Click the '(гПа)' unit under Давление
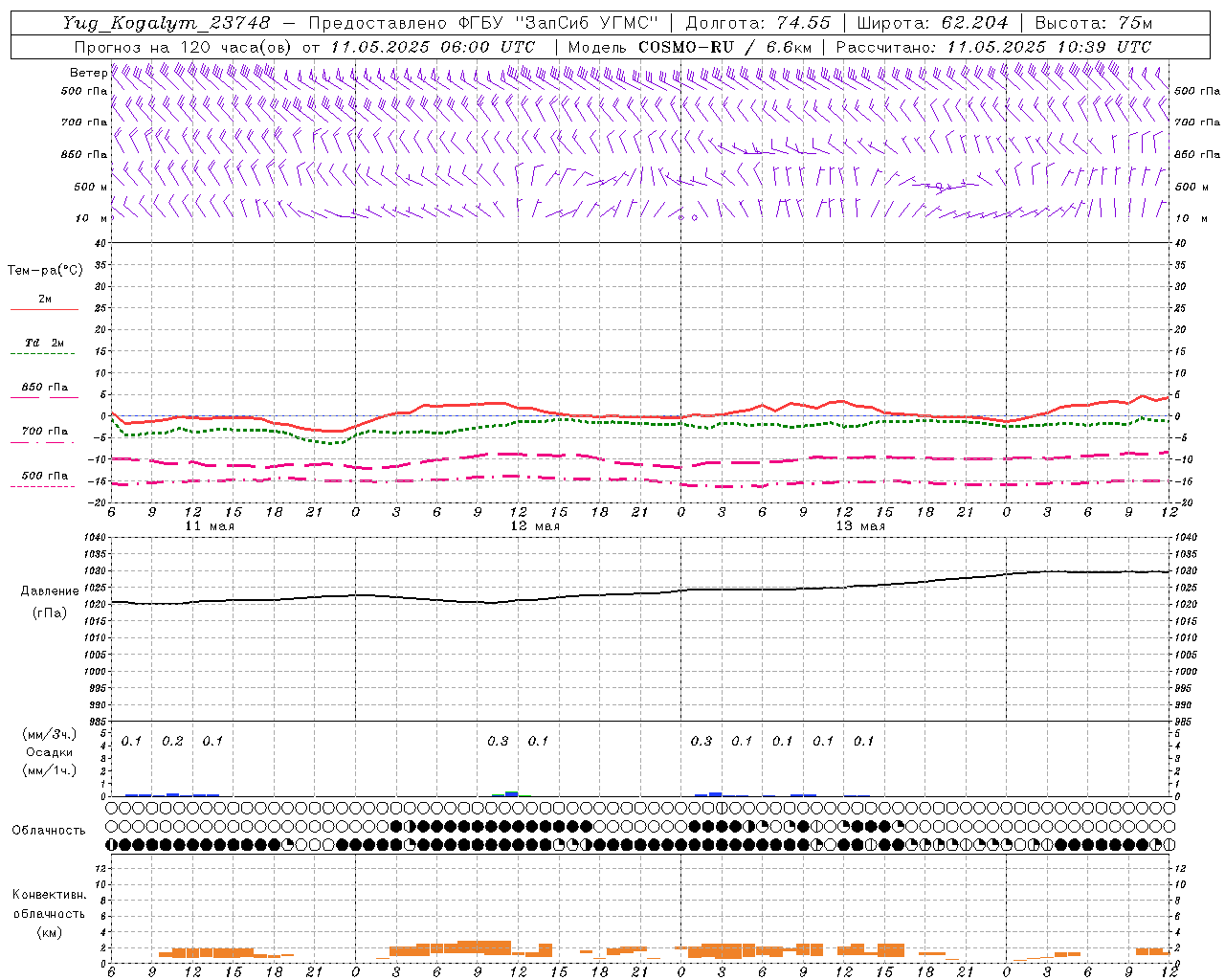This screenshot has height=980, width=1225. tap(49, 613)
